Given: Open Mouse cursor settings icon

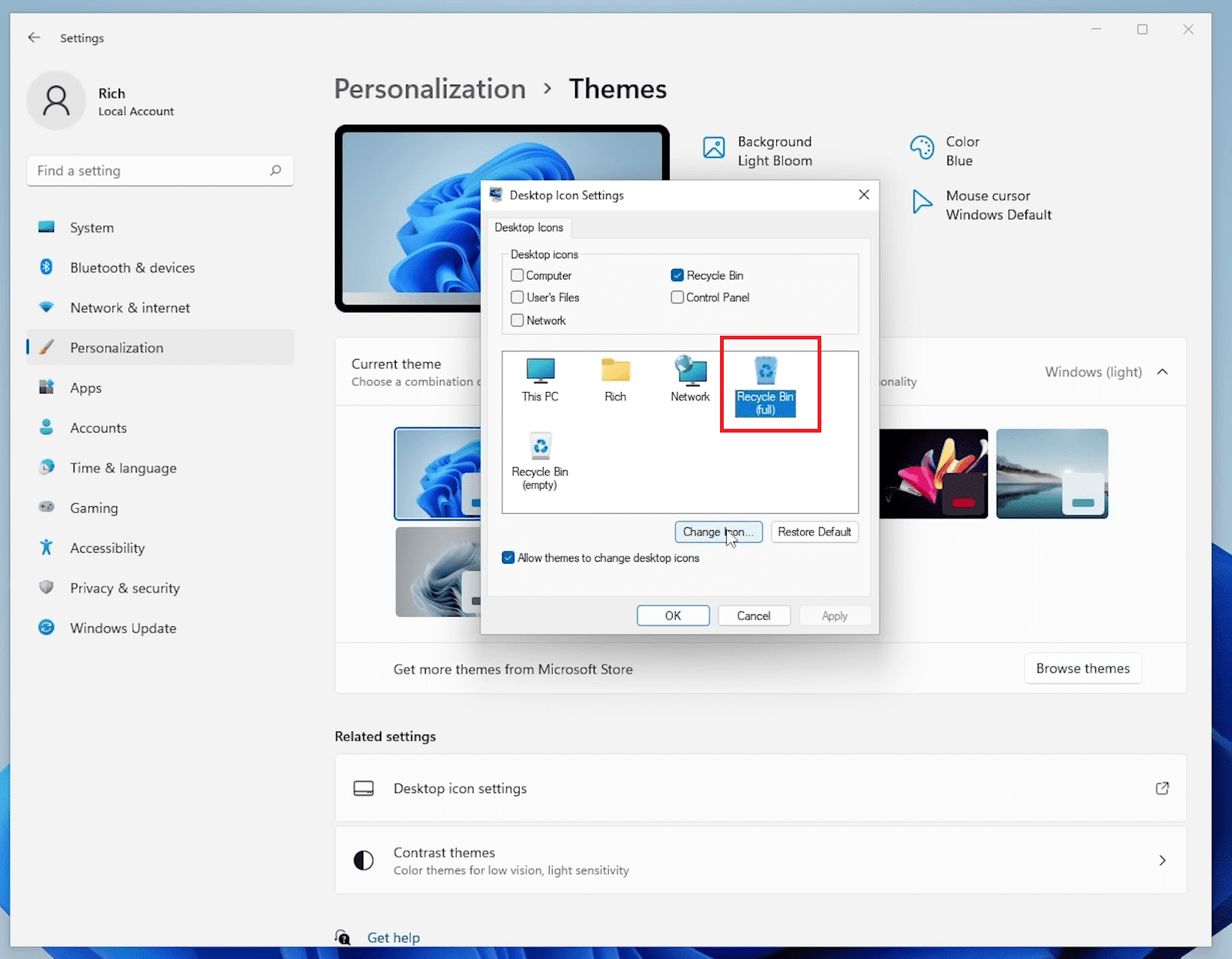Looking at the screenshot, I should (921, 202).
